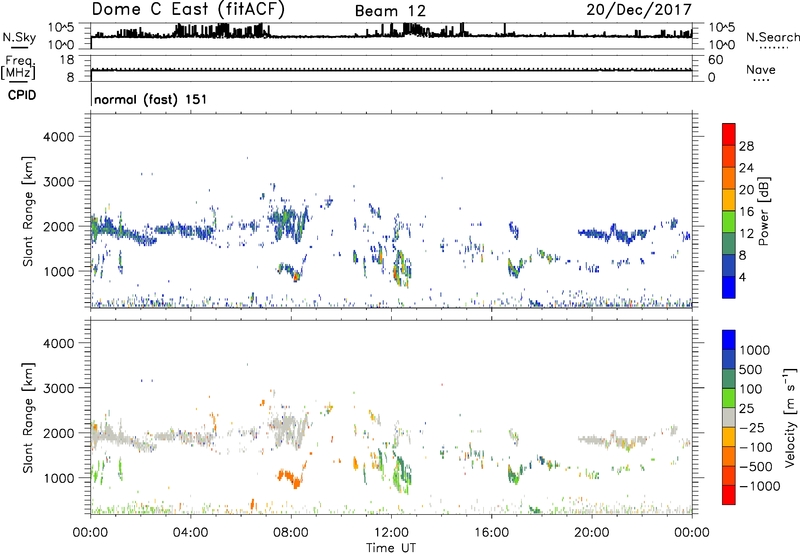Click the 'Slant Range [km]' label of the power panel

[x=28, y=211]
